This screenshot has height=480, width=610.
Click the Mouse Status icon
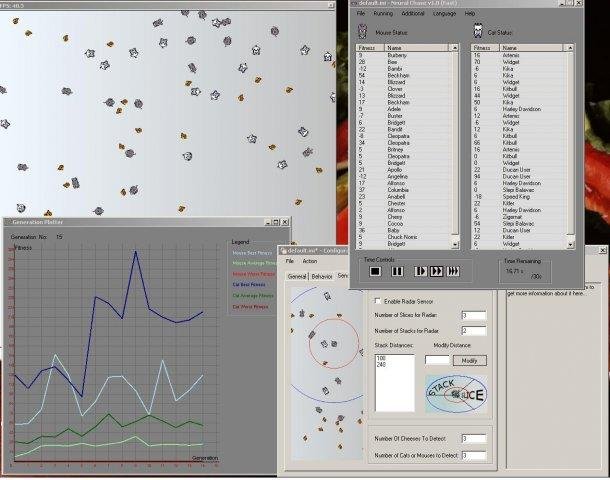point(363,32)
